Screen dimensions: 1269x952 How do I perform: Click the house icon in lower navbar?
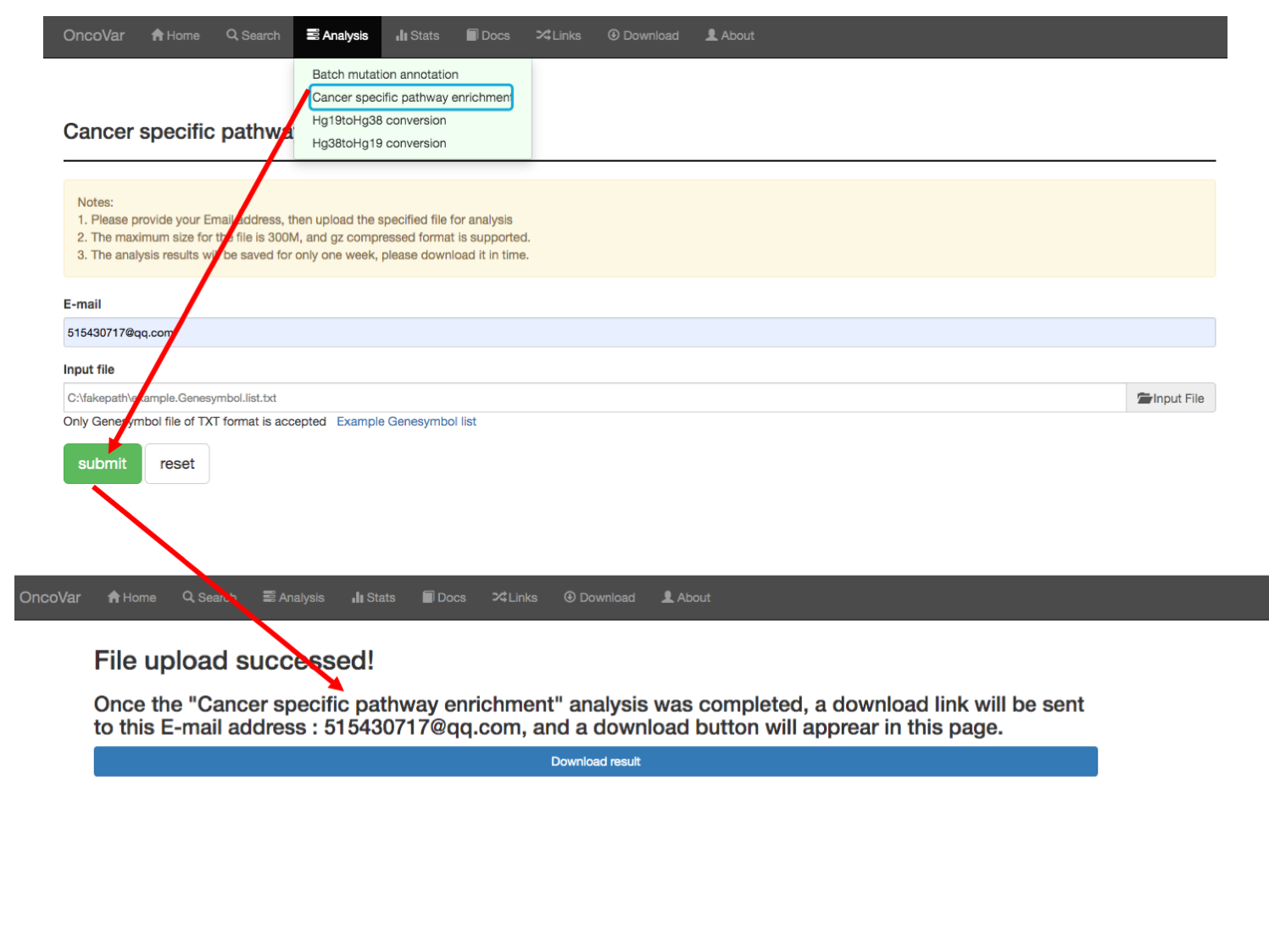coord(114,597)
